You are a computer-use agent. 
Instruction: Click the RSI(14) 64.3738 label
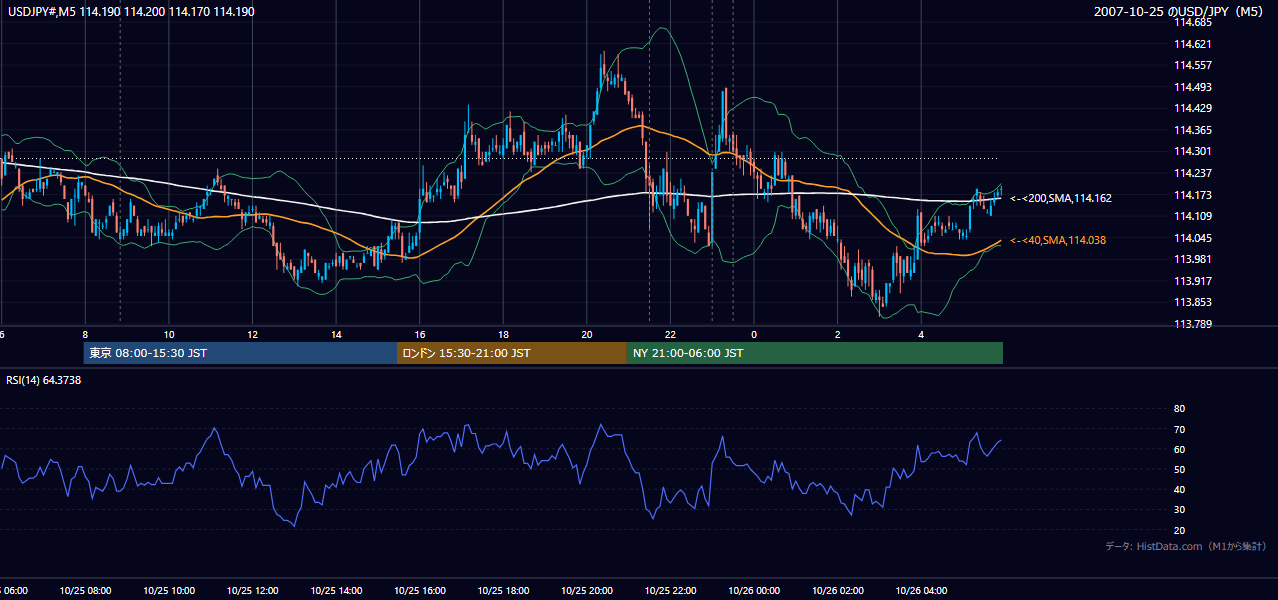click(44, 380)
